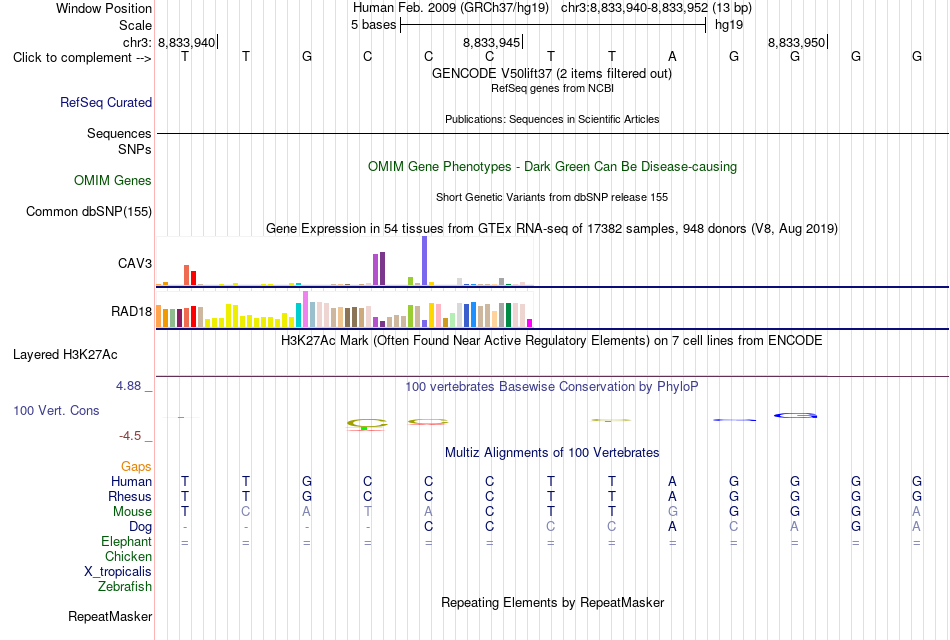Click the GTEx Gene Expression track title
Viewport: 950px width, 640px height.
[552, 228]
